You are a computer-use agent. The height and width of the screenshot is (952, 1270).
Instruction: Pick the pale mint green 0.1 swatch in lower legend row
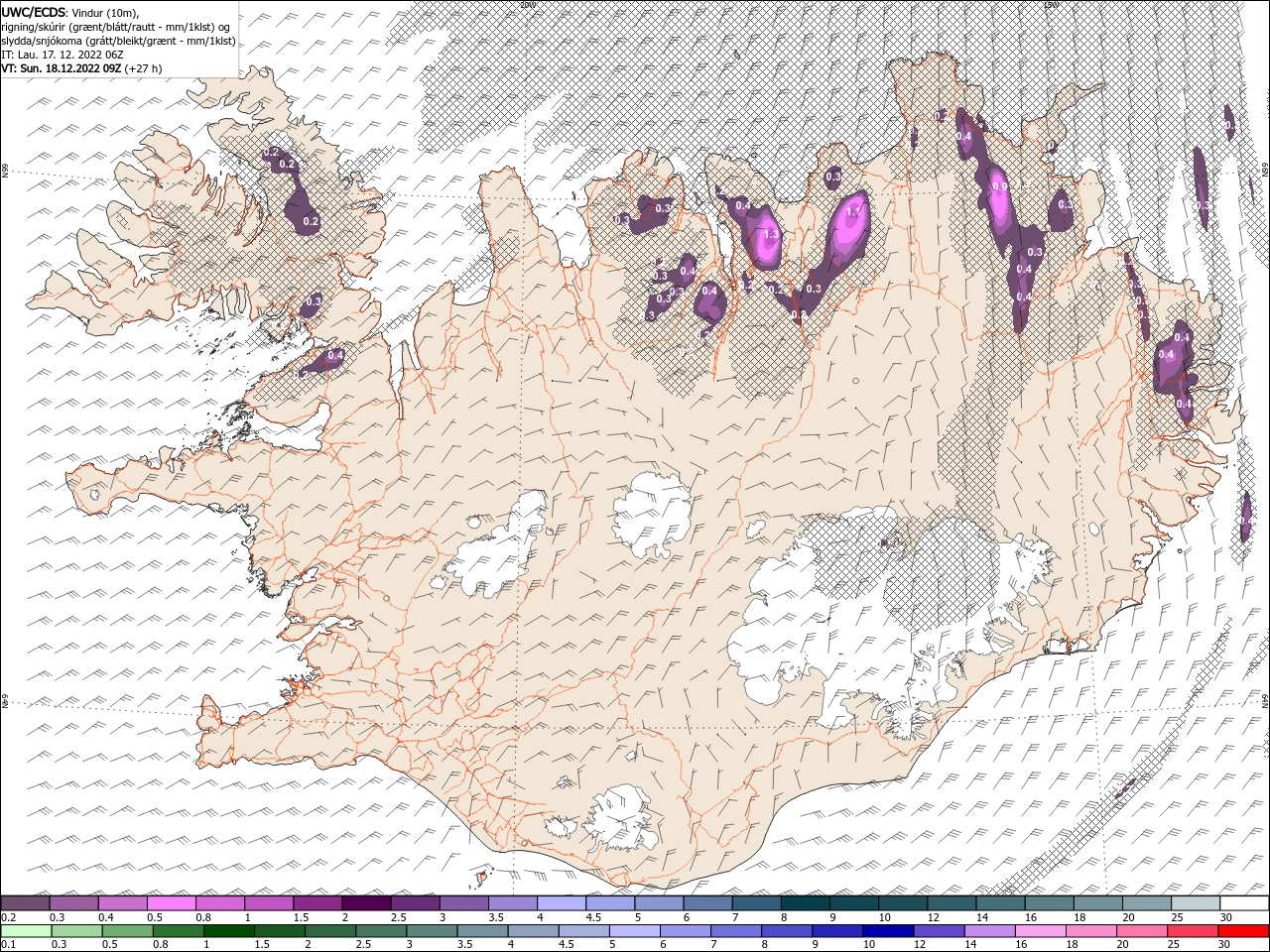(x=26, y=931)
